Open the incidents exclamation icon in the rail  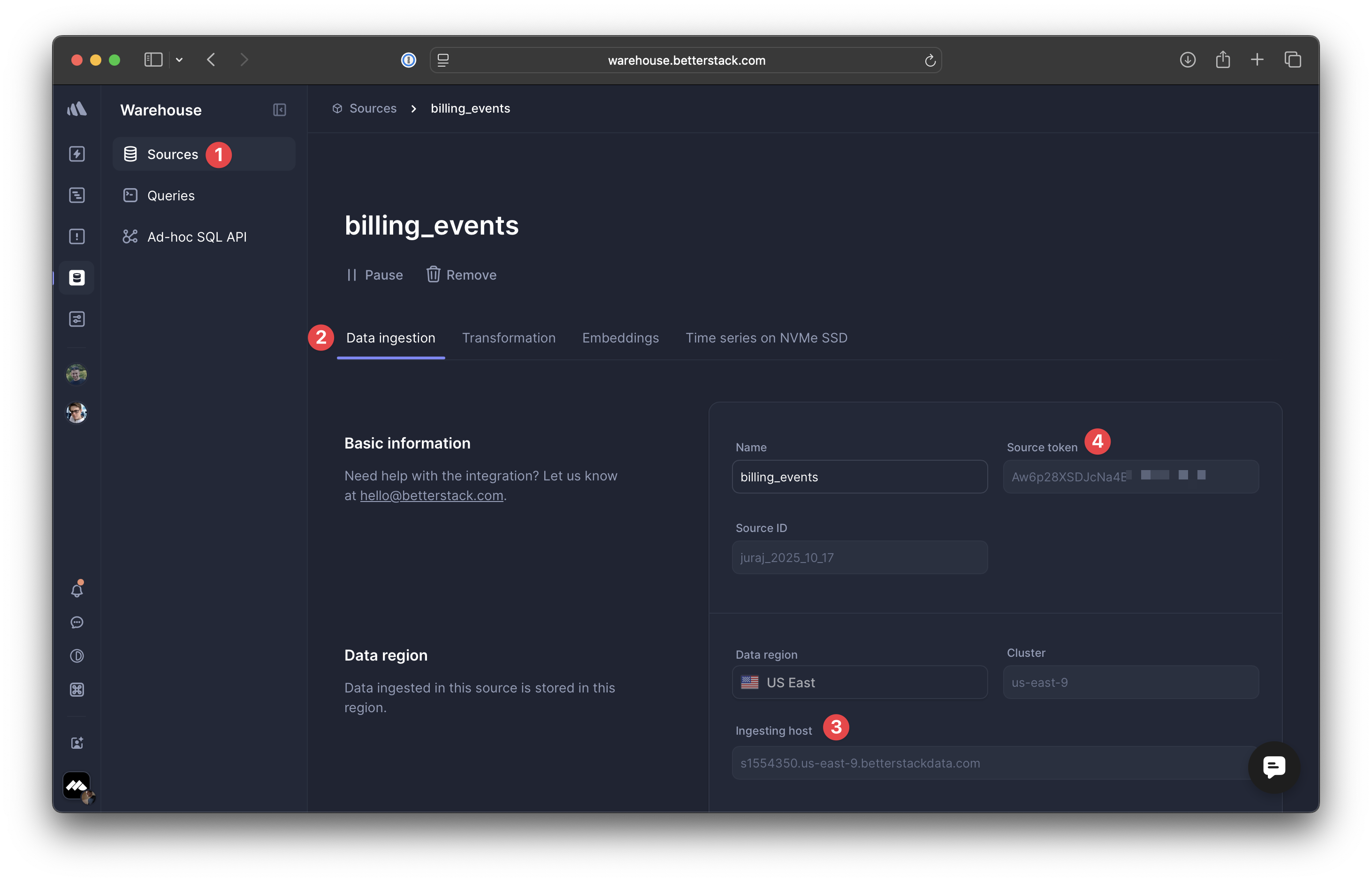[x=77, y=236]
